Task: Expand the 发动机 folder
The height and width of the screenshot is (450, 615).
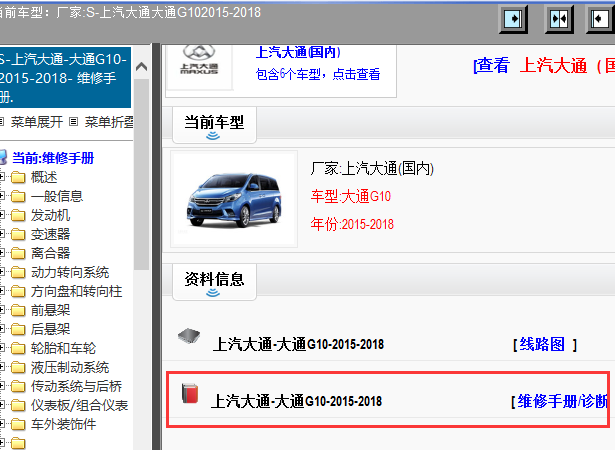Action: pos(2,215)
